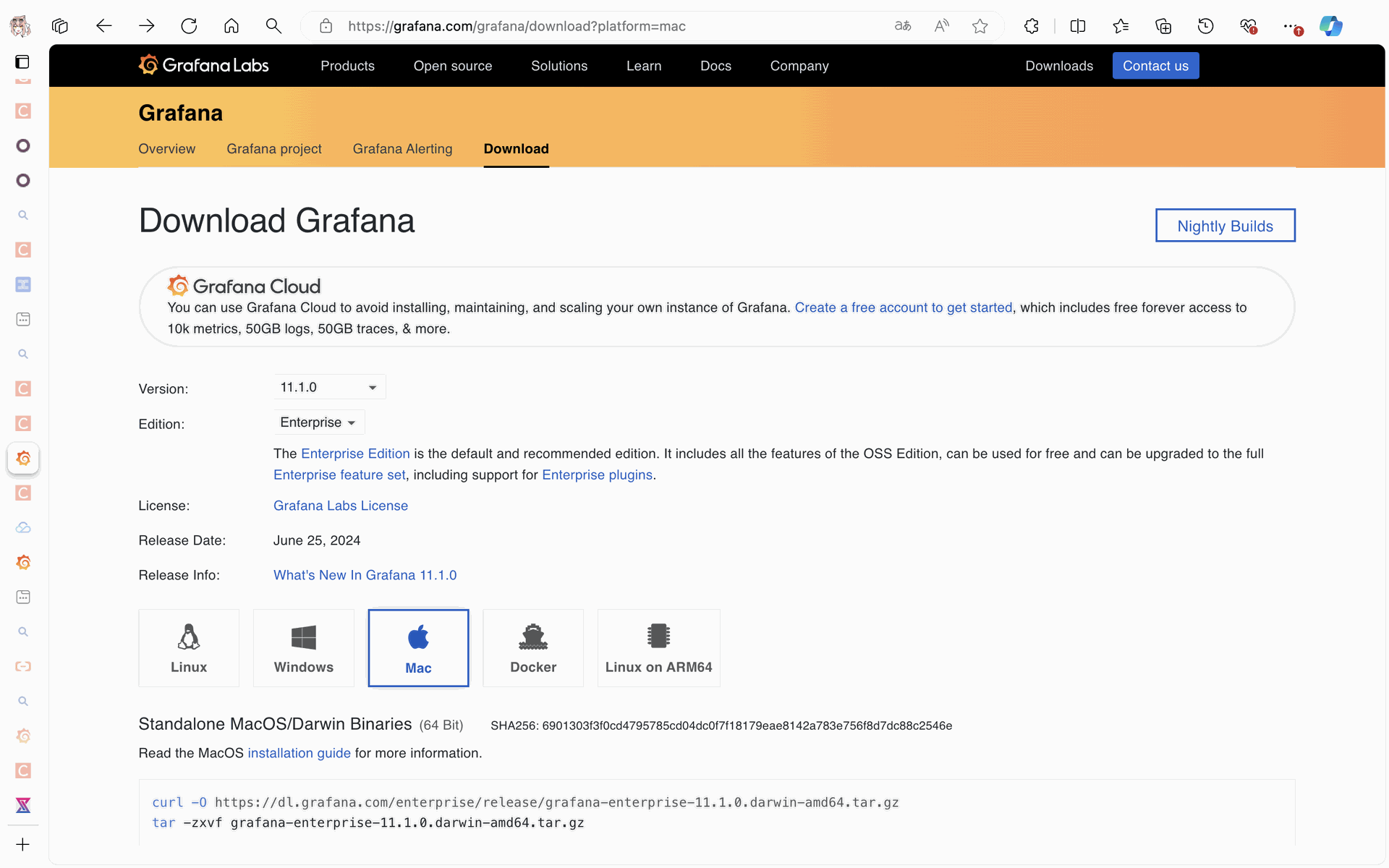Screen dimensions: 1389x868
Task: Open the Open source menu
Action: click(x=453, y=66)
